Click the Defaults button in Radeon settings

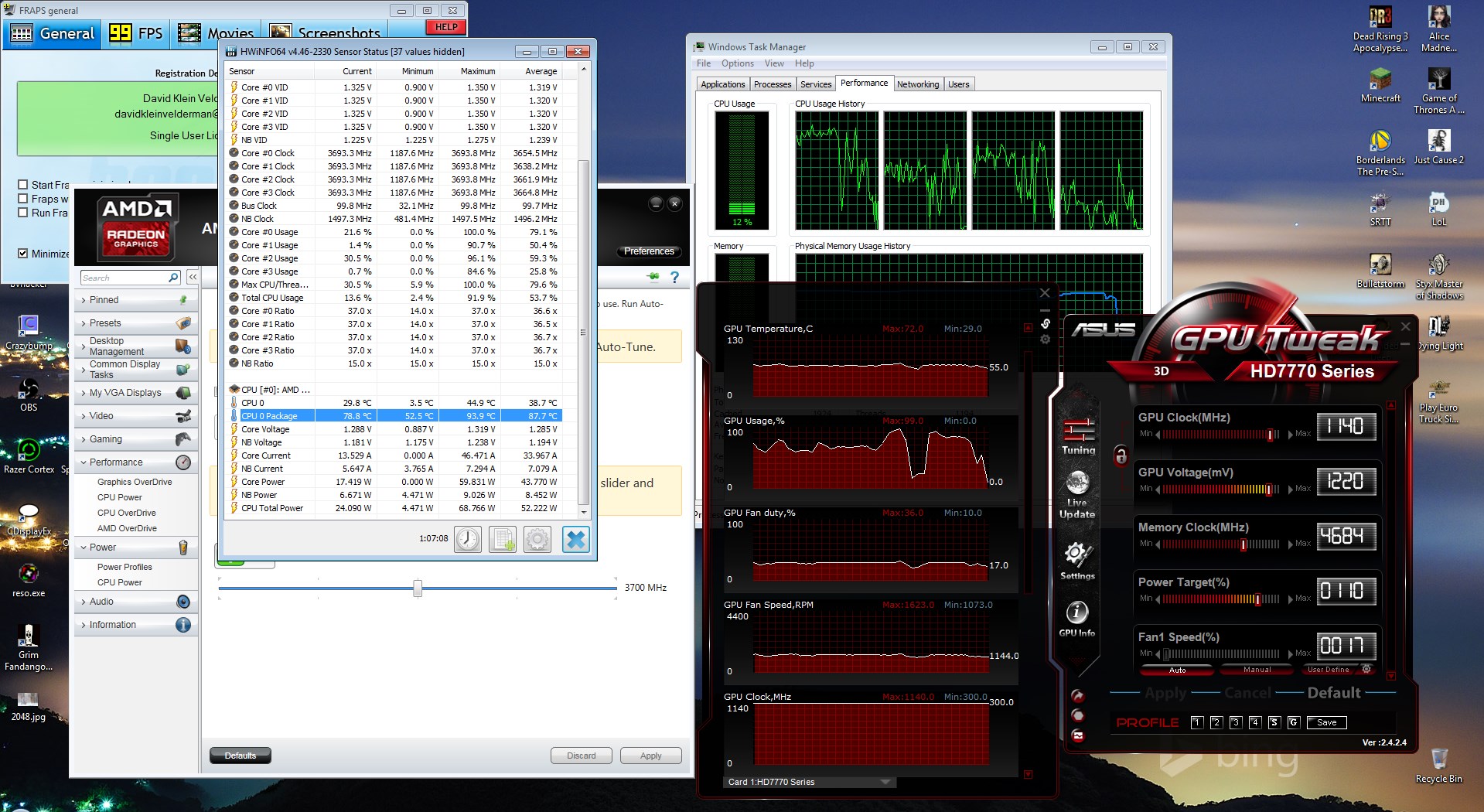point(240,756)
